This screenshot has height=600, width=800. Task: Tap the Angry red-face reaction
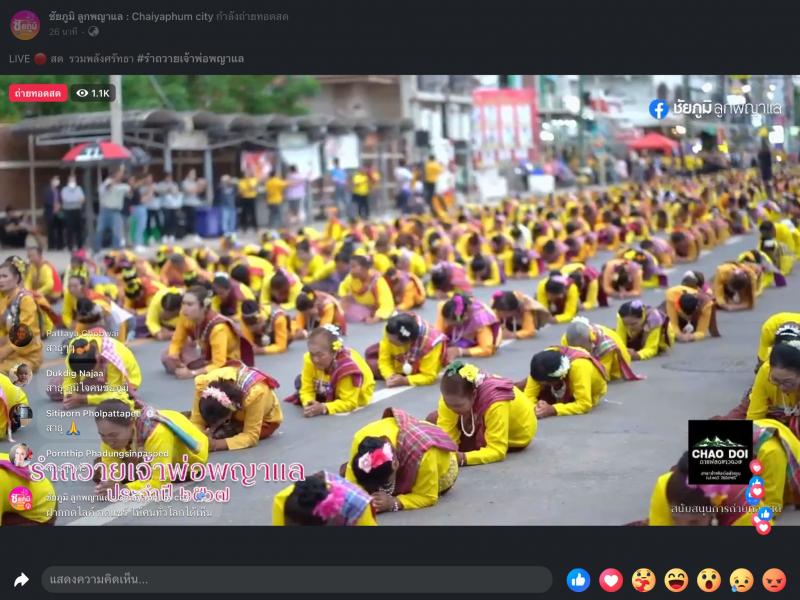(774, 580)
